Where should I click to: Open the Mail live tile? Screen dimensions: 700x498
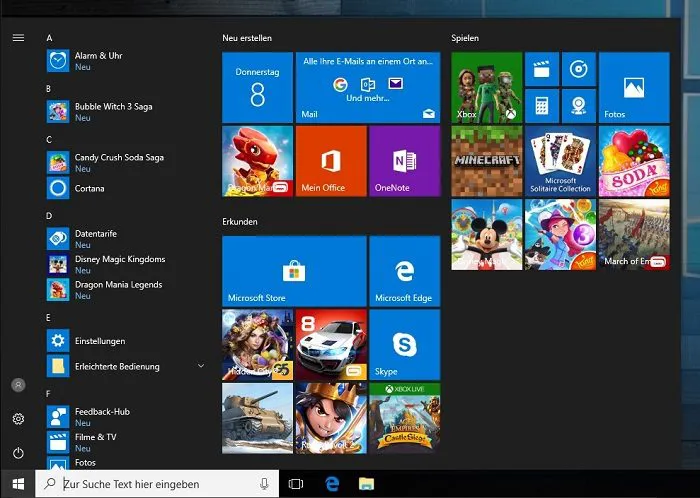368,87
